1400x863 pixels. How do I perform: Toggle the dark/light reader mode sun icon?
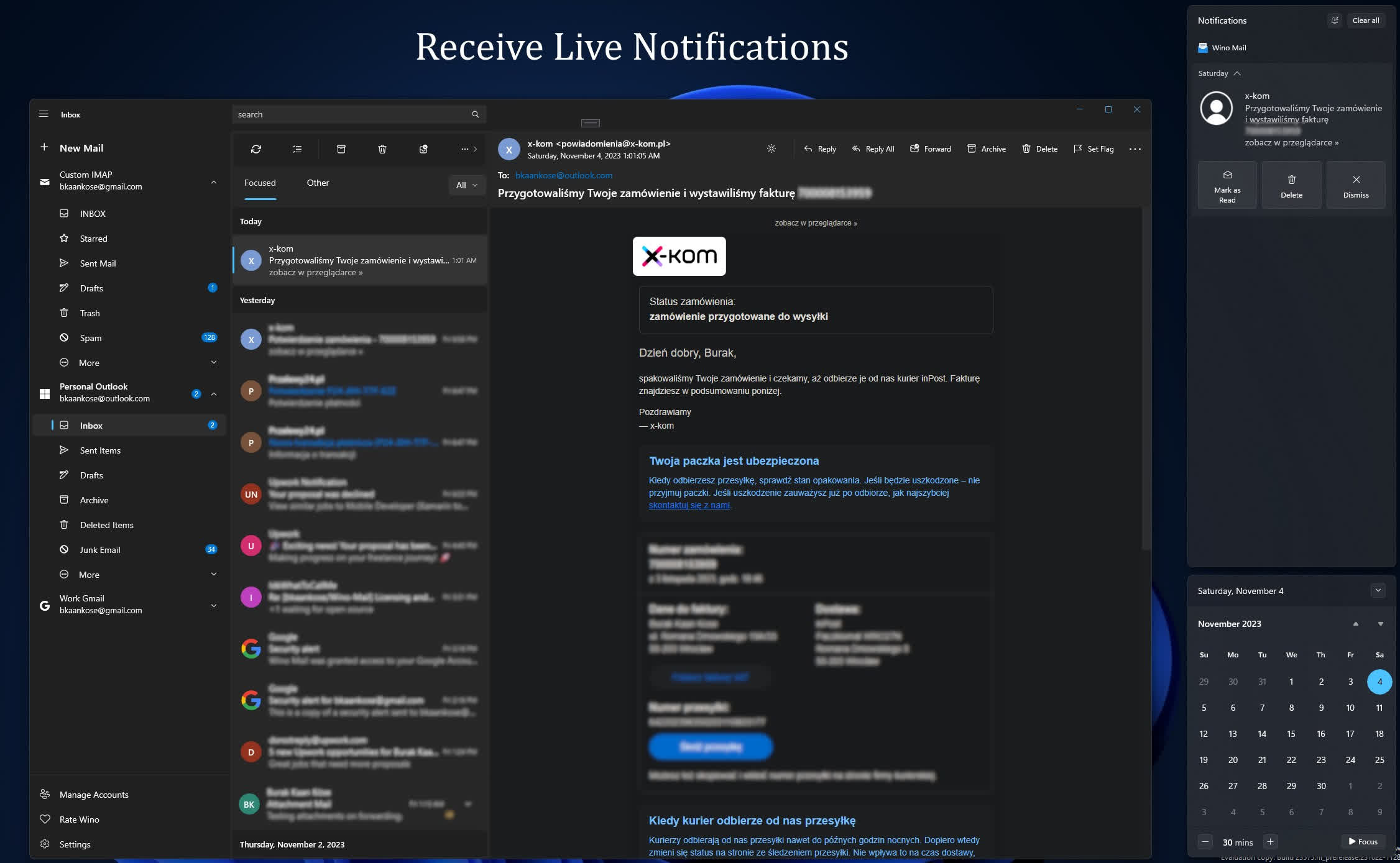pos(771,149)
